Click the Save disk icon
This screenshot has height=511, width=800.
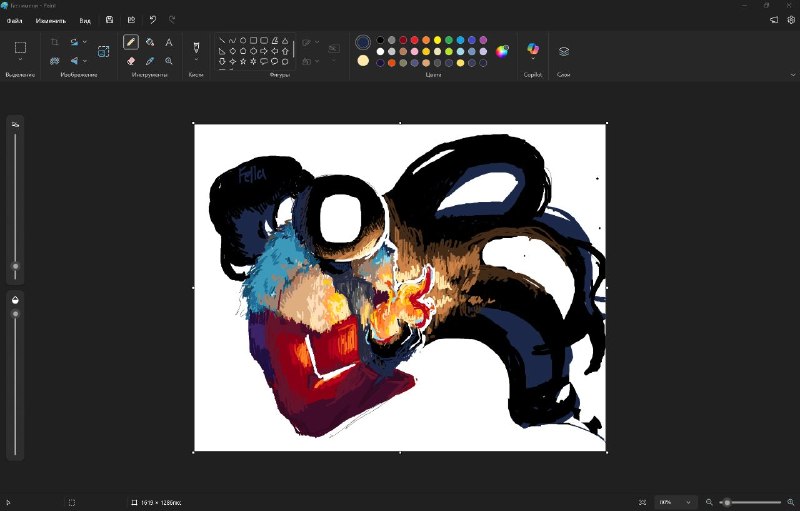click(x=109, y=20)
